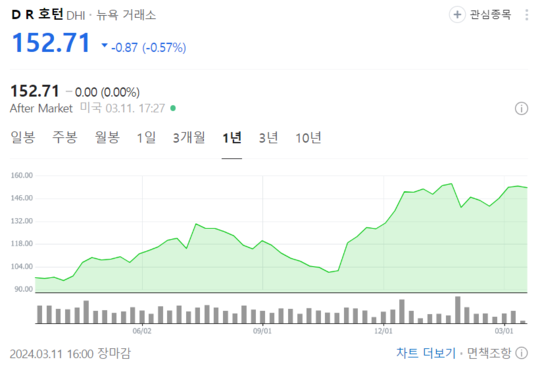
Task: Click the green market status dot
Action: coord(173,108)
